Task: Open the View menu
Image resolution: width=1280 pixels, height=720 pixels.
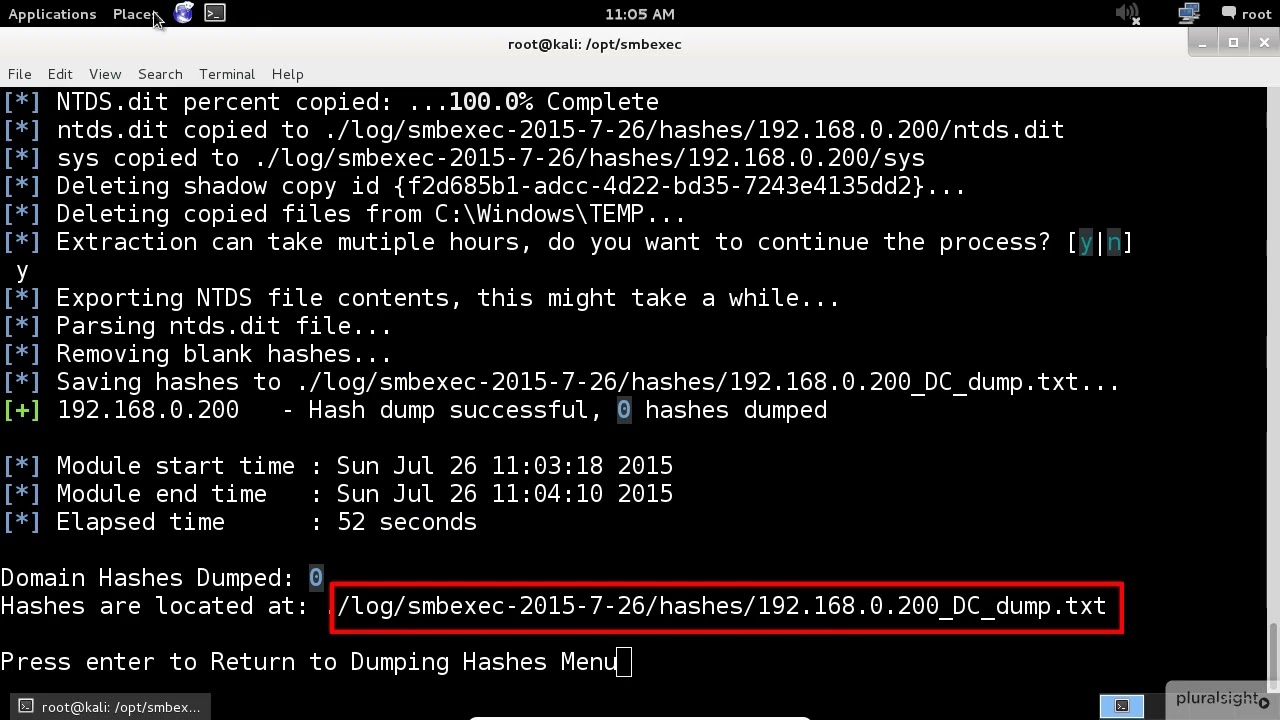Action: click(105, 74)
